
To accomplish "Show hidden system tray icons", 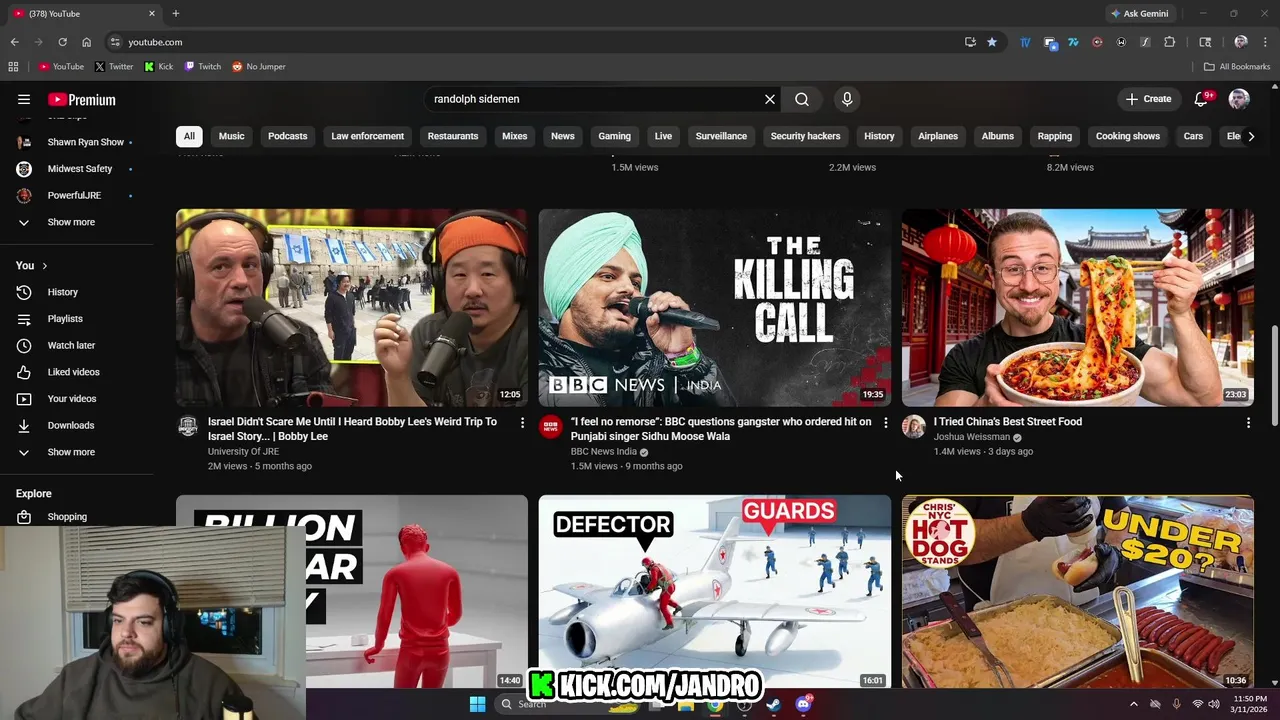I will point(1133,704).
